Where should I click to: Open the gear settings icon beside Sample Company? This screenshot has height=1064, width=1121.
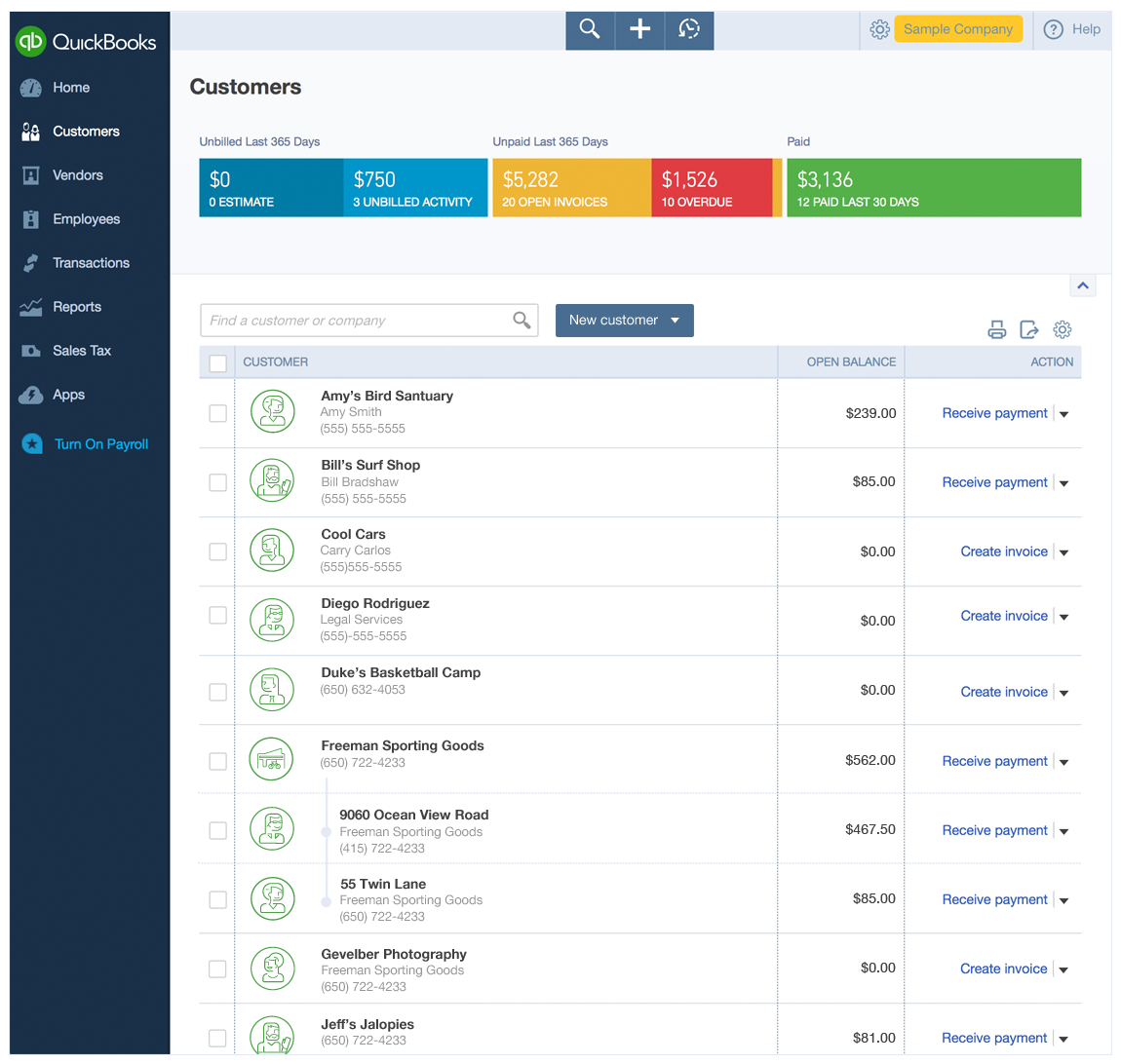(879, 29)
